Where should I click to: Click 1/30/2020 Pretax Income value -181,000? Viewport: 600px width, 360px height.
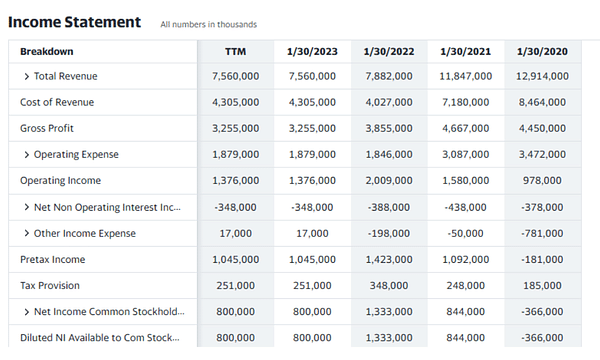pos(542,259)
